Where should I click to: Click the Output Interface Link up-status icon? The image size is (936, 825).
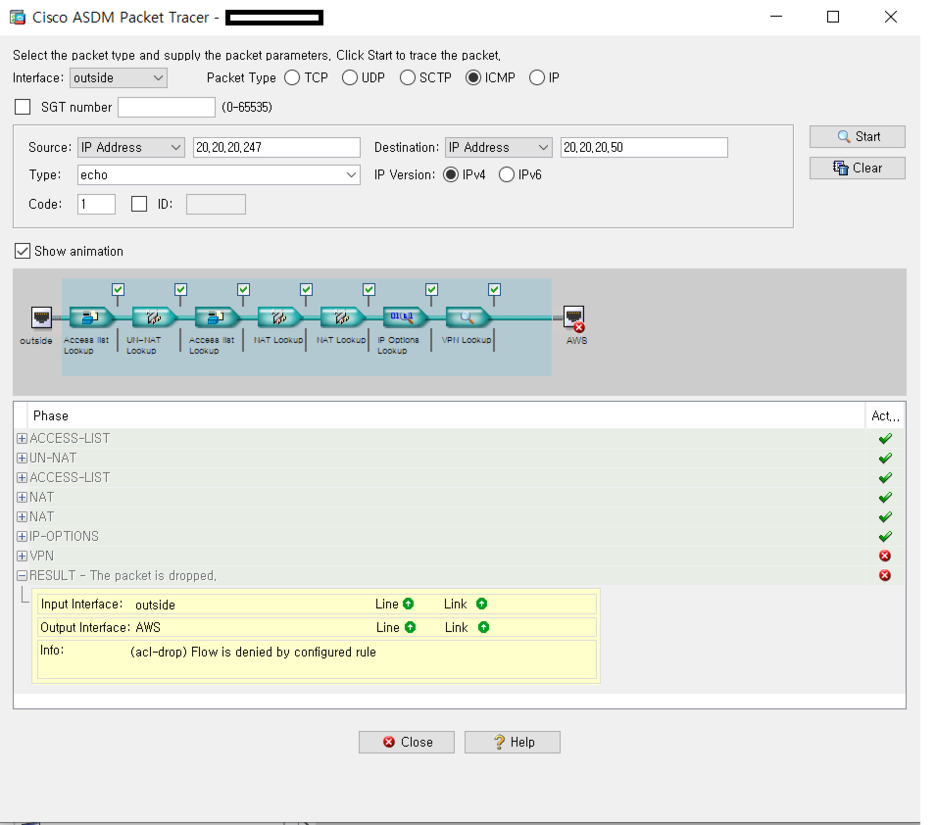tap(484, 627)
